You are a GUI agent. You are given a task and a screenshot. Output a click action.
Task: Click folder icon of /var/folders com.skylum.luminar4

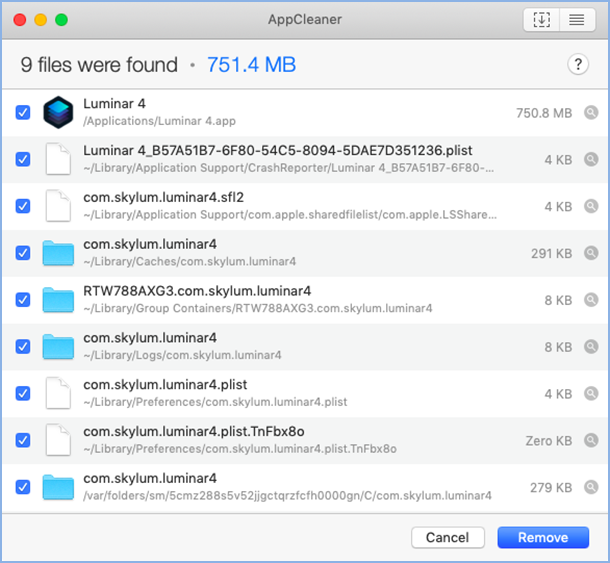(58, 487)
